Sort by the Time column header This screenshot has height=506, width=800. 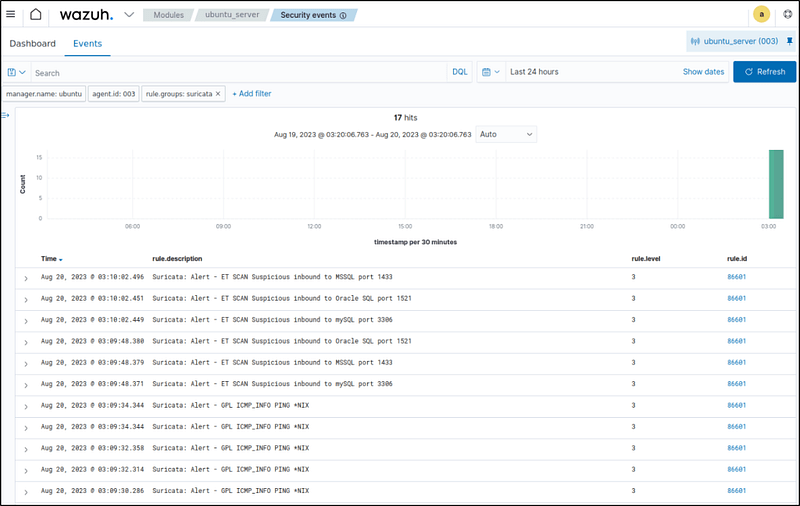52,258
